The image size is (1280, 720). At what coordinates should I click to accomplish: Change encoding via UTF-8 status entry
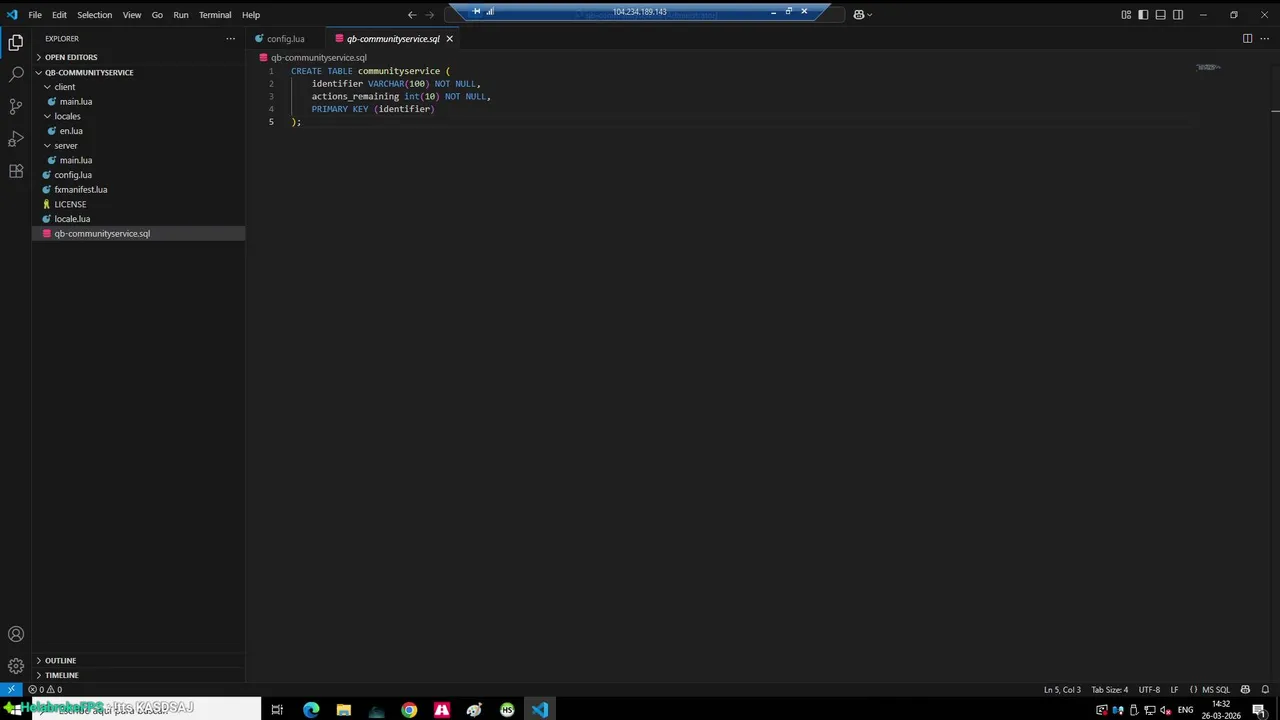coord(1149,690)
